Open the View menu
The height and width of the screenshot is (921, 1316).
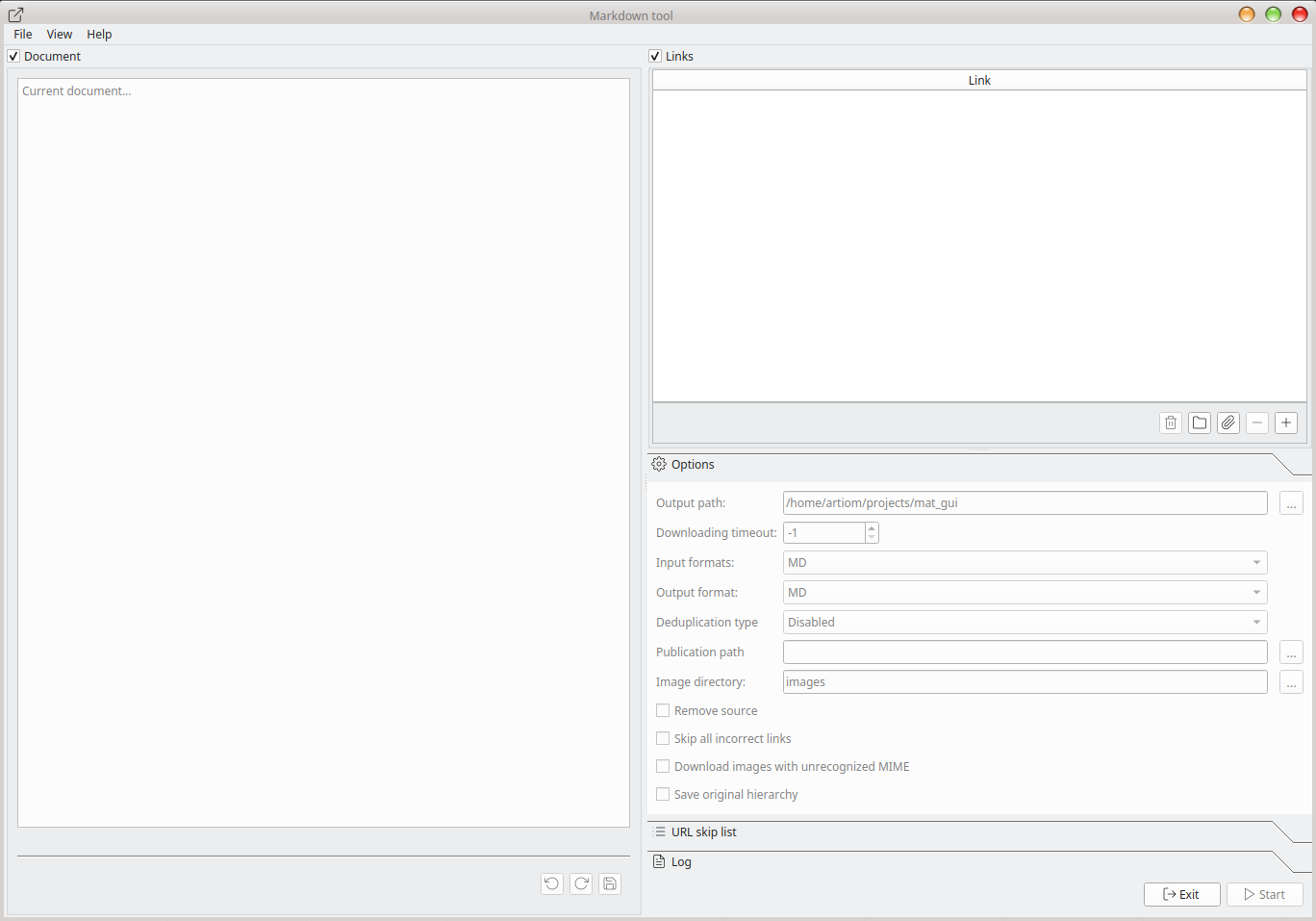click(59, 34)
